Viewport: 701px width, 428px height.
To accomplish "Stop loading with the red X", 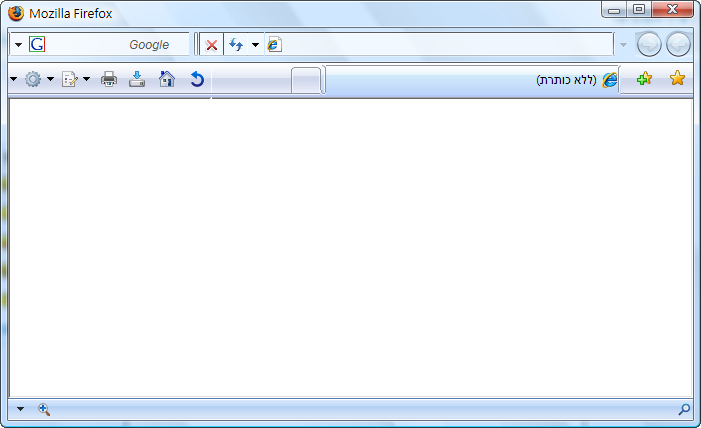I will coord(211,45).
